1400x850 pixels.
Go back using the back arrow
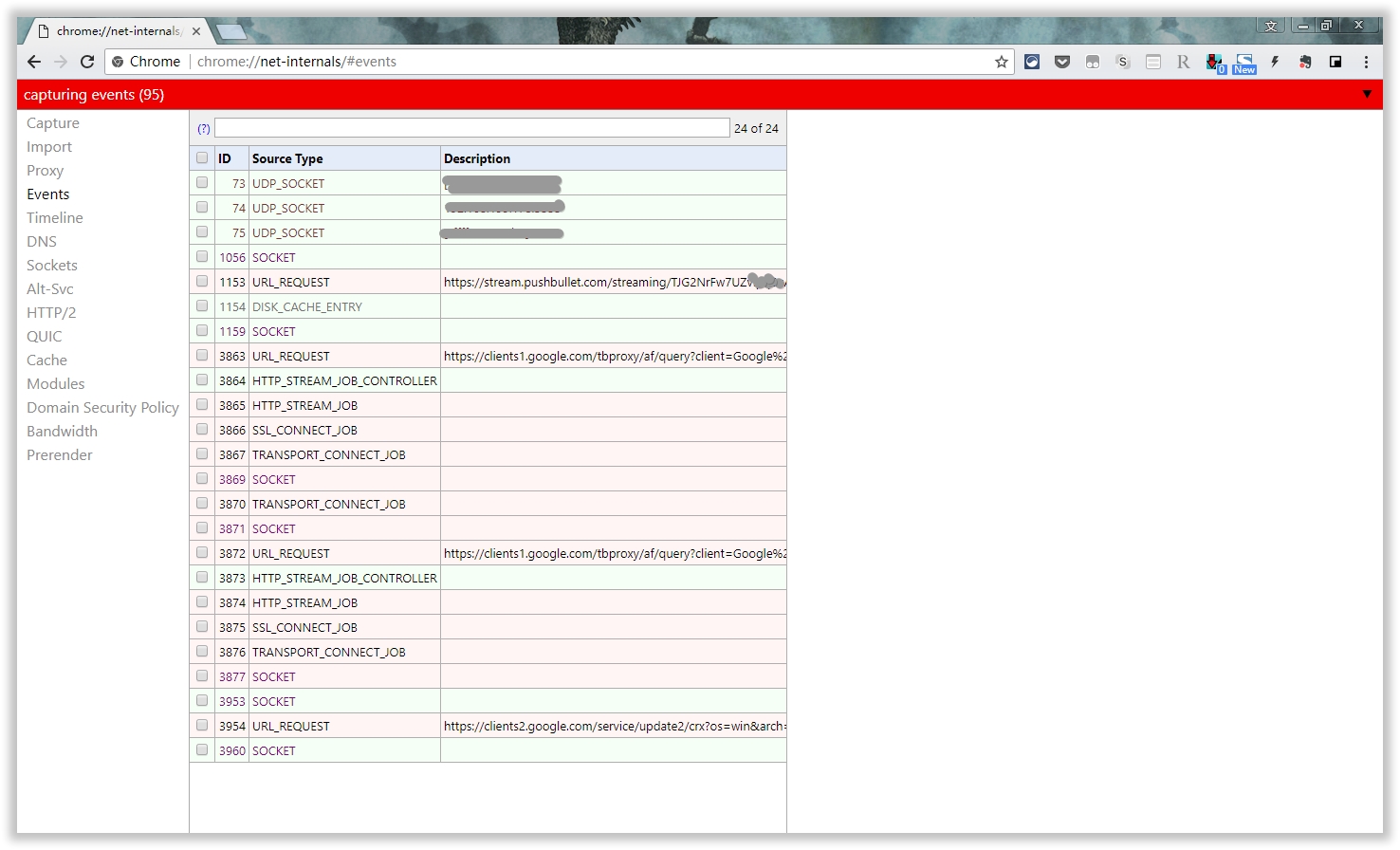tap(34, 62)
